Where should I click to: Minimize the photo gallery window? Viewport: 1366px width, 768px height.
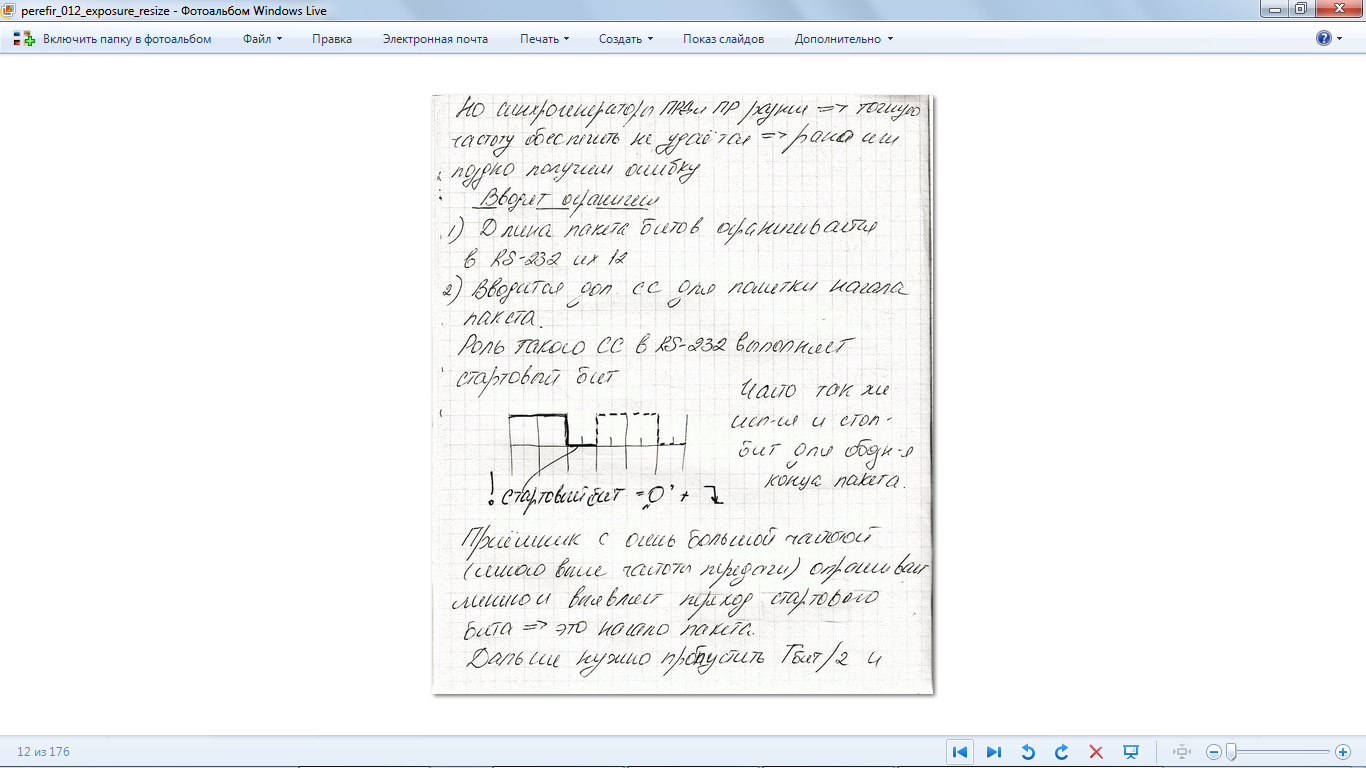point(1272,9)
